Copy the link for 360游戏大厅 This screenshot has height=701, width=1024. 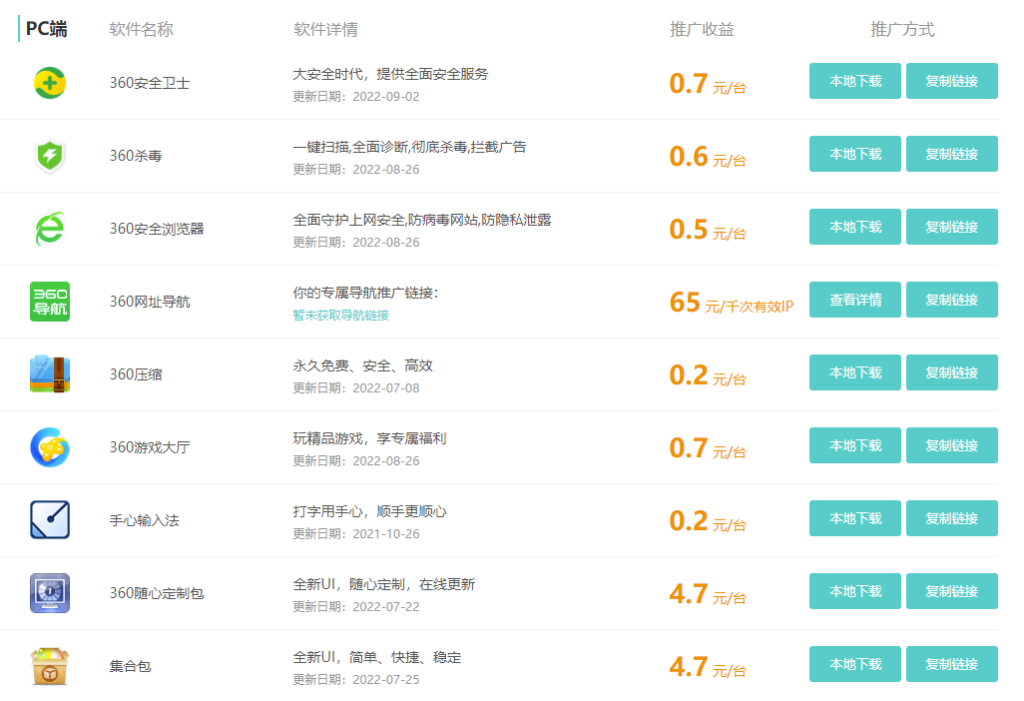pos(952,446)
